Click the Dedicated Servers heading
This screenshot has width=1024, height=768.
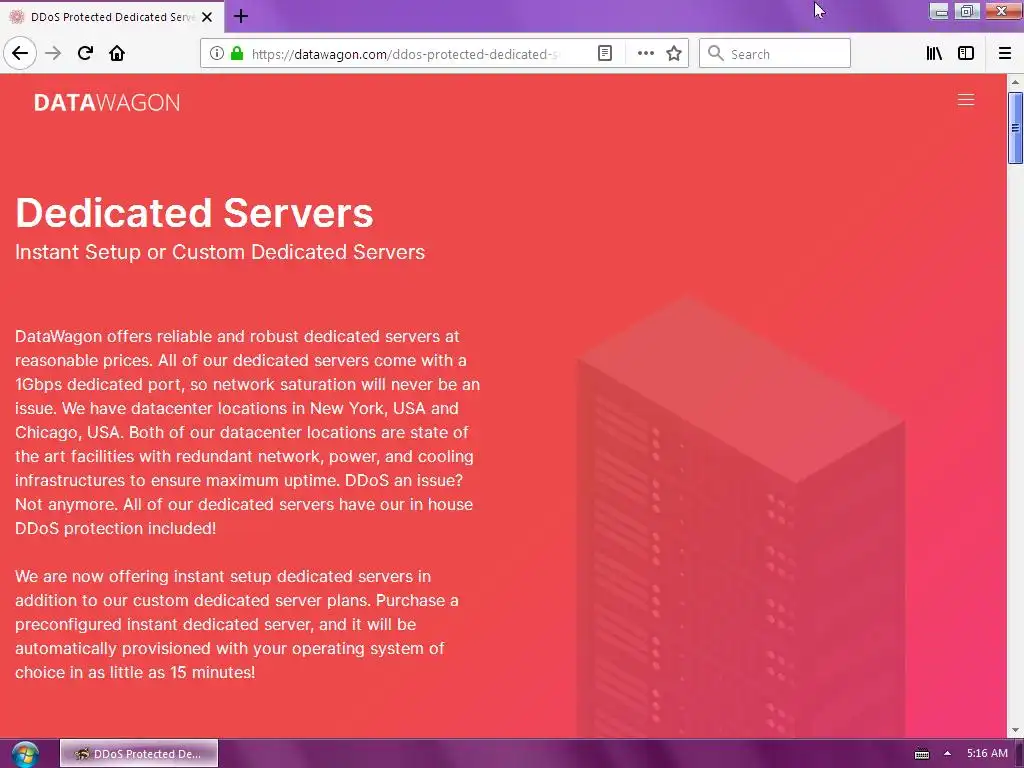tap(194, 212)
